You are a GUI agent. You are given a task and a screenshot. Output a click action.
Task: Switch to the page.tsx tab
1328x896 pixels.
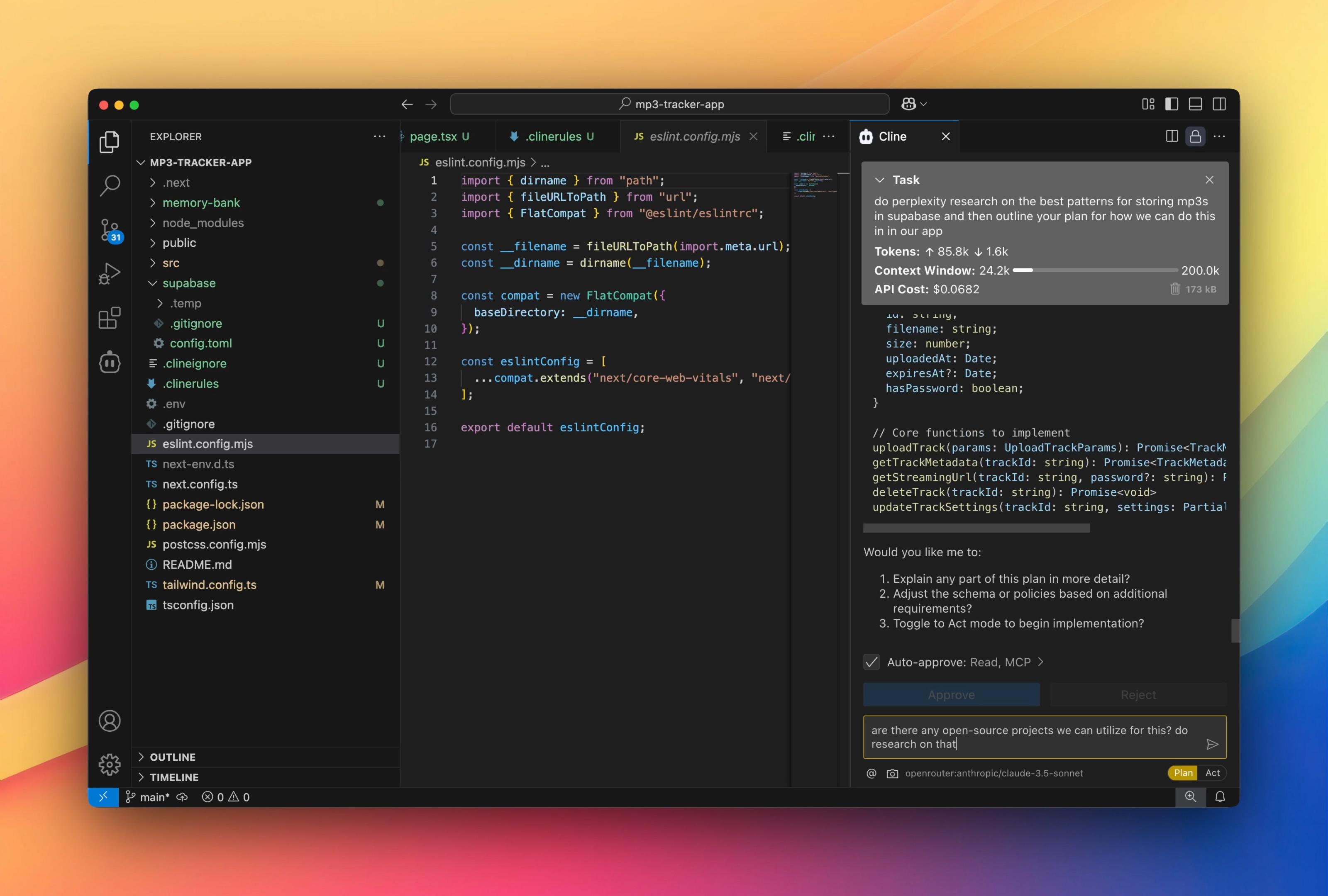(433, 136)
